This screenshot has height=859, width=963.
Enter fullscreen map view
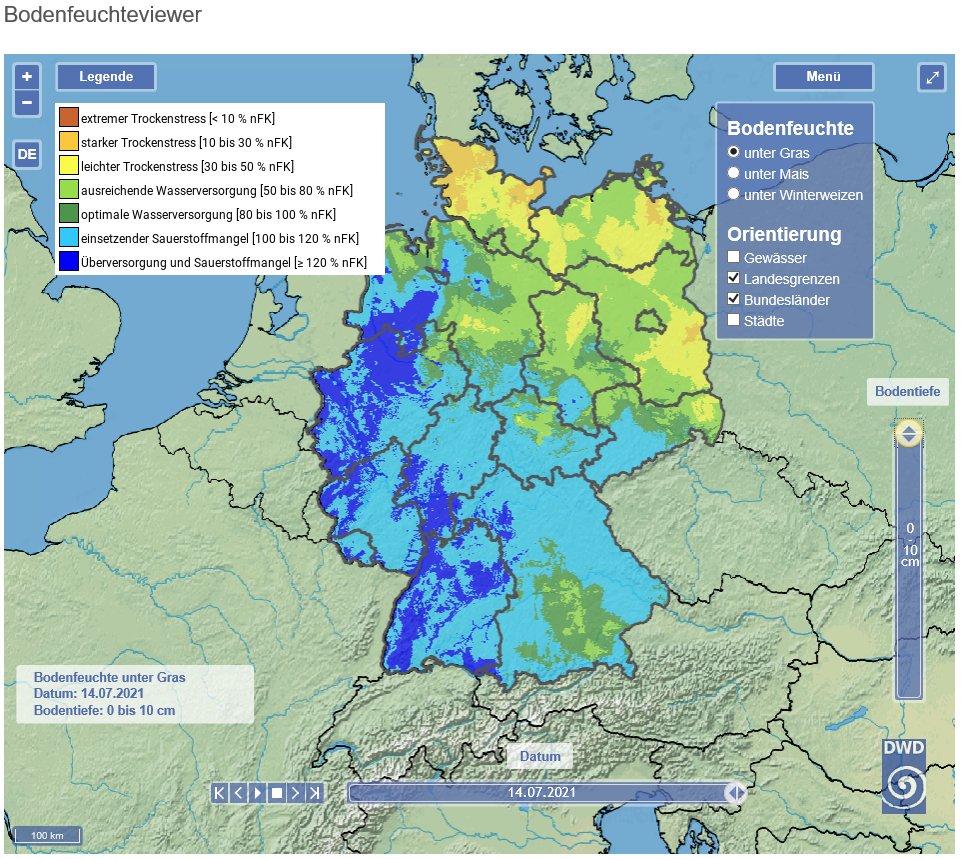point(931,76)
